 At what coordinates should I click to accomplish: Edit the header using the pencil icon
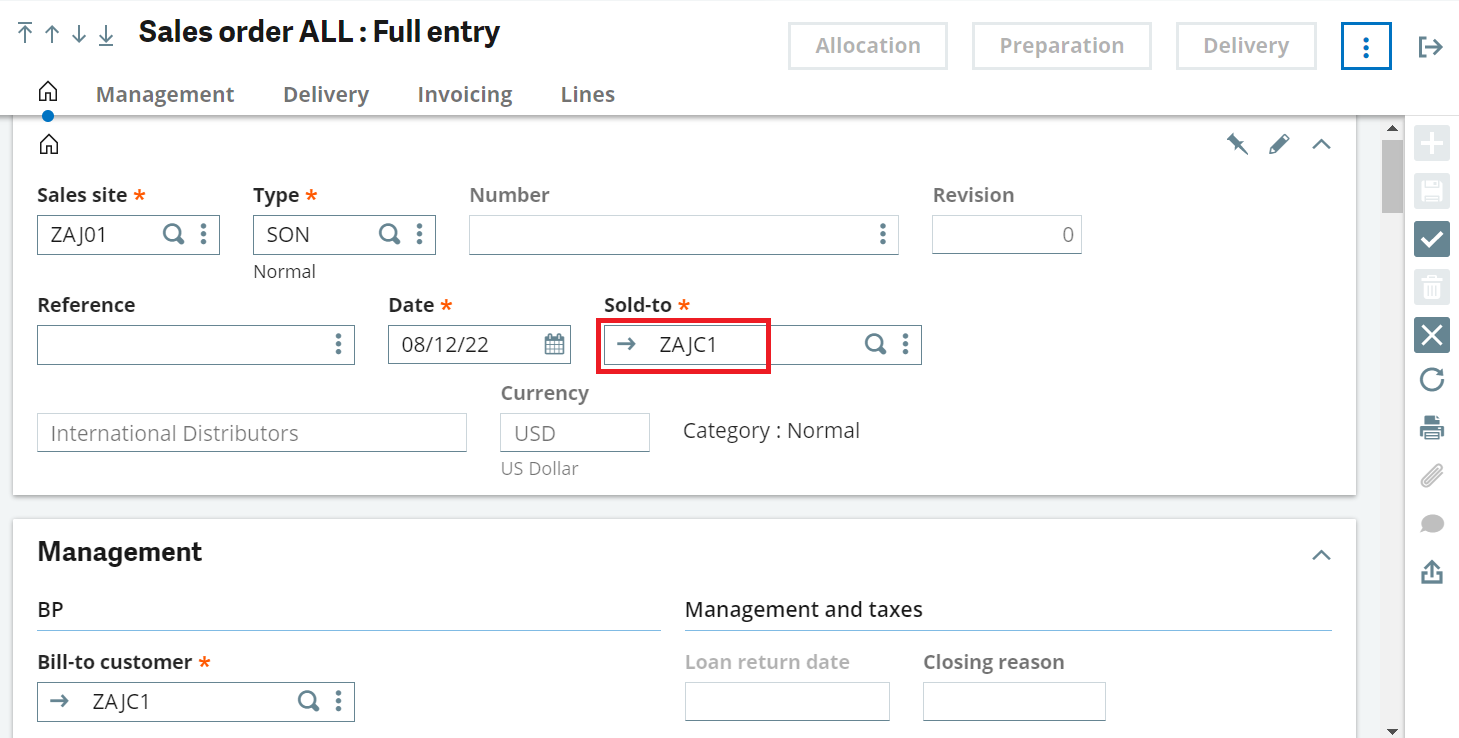point(1279,143)
